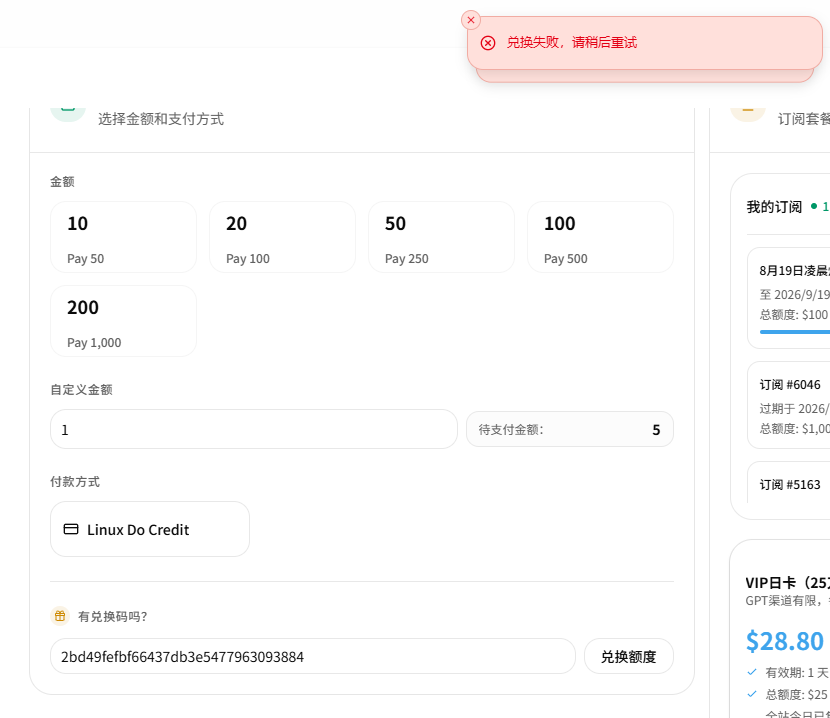Open subscription 订阅 #5163
Image resolution: width=830 pixels, height=718 pixels.
(789, 482)
